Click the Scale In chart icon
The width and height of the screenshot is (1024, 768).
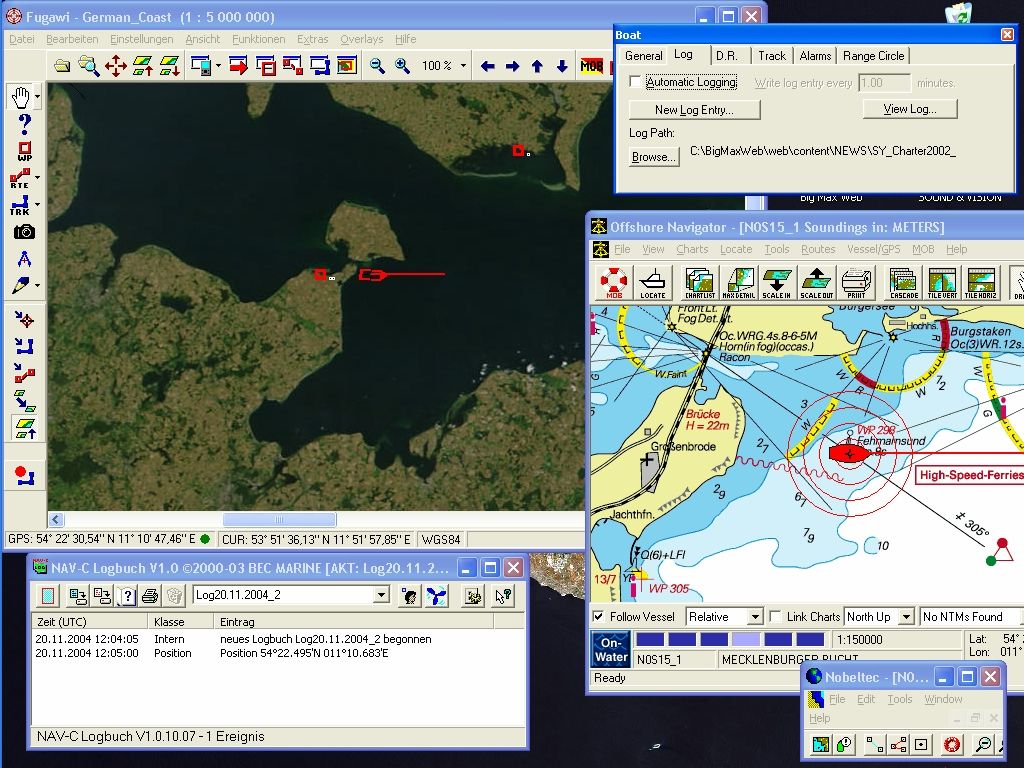pyautogui.click(x=776, y=283)
